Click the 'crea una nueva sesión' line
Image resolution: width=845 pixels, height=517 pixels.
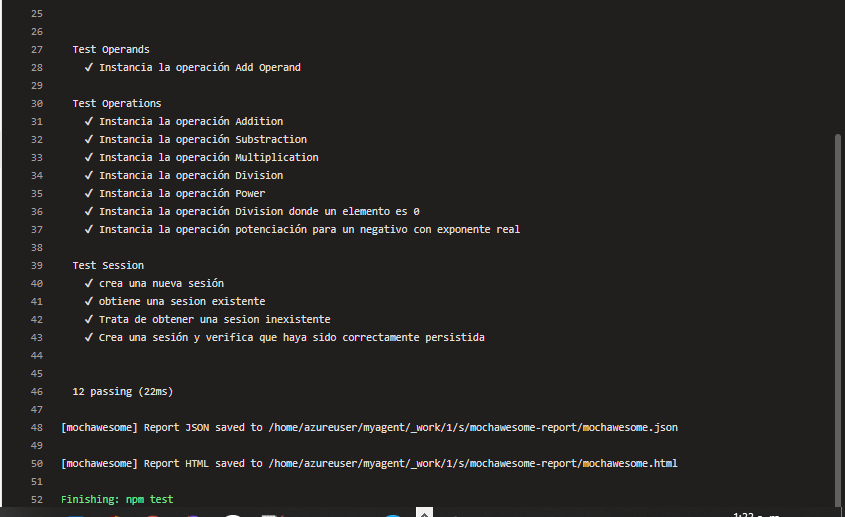pos(154,284)
